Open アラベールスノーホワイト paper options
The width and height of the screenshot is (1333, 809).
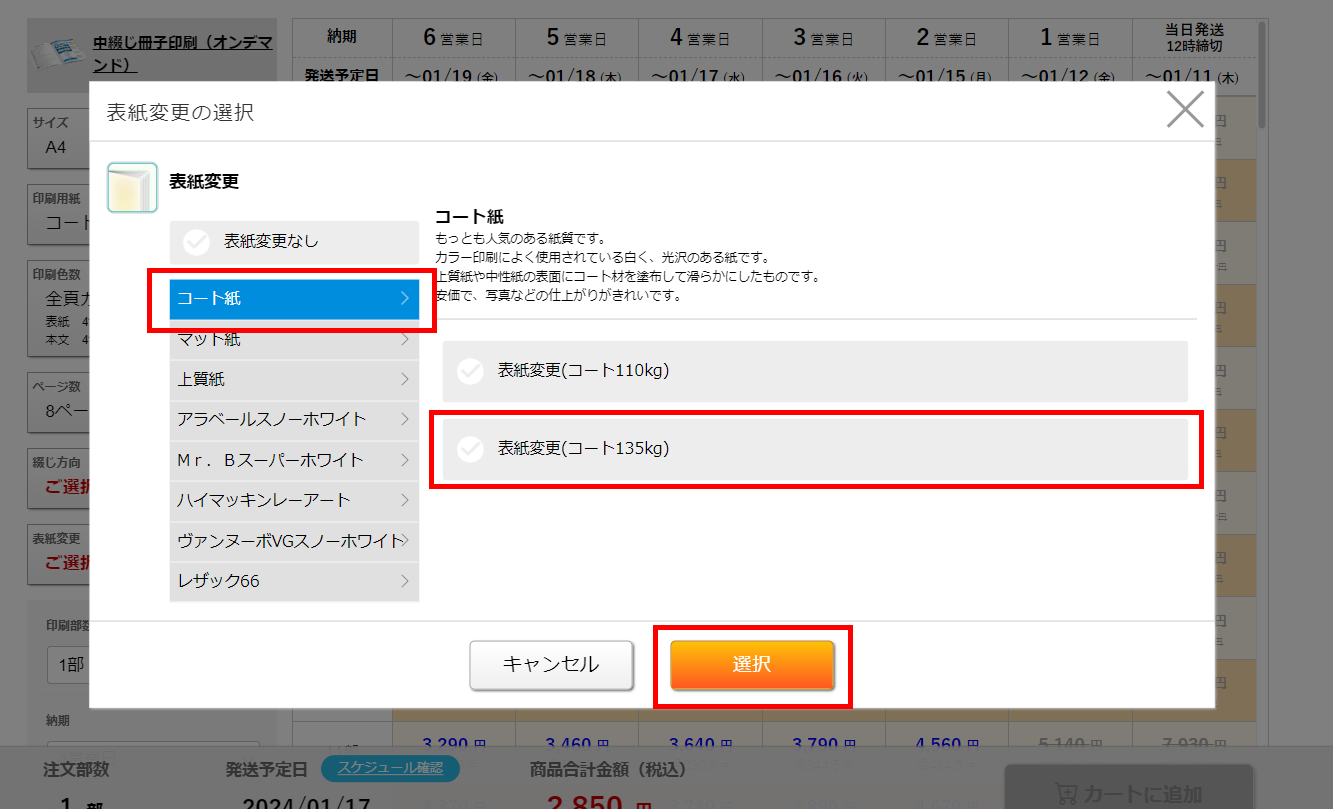(294, 419)
